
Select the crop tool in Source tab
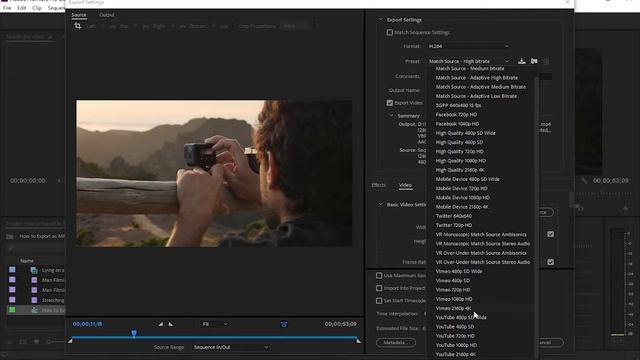point(78,26)
